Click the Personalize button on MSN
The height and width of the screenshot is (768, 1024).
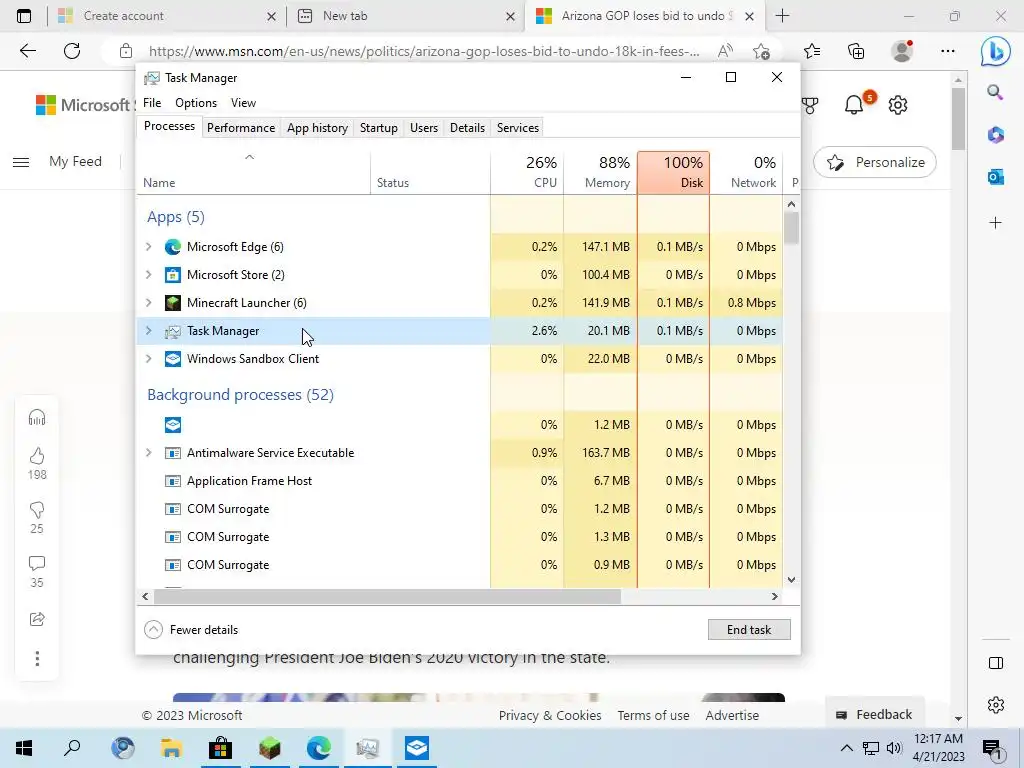874,162
